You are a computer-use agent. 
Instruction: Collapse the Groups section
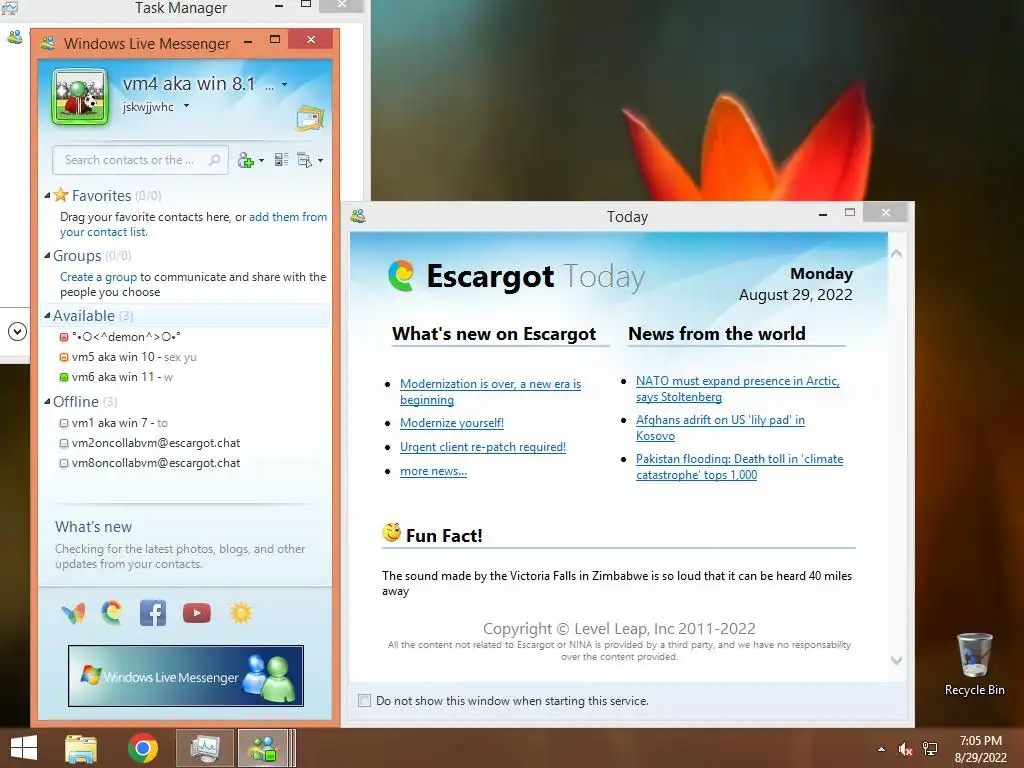coord(47,255)
